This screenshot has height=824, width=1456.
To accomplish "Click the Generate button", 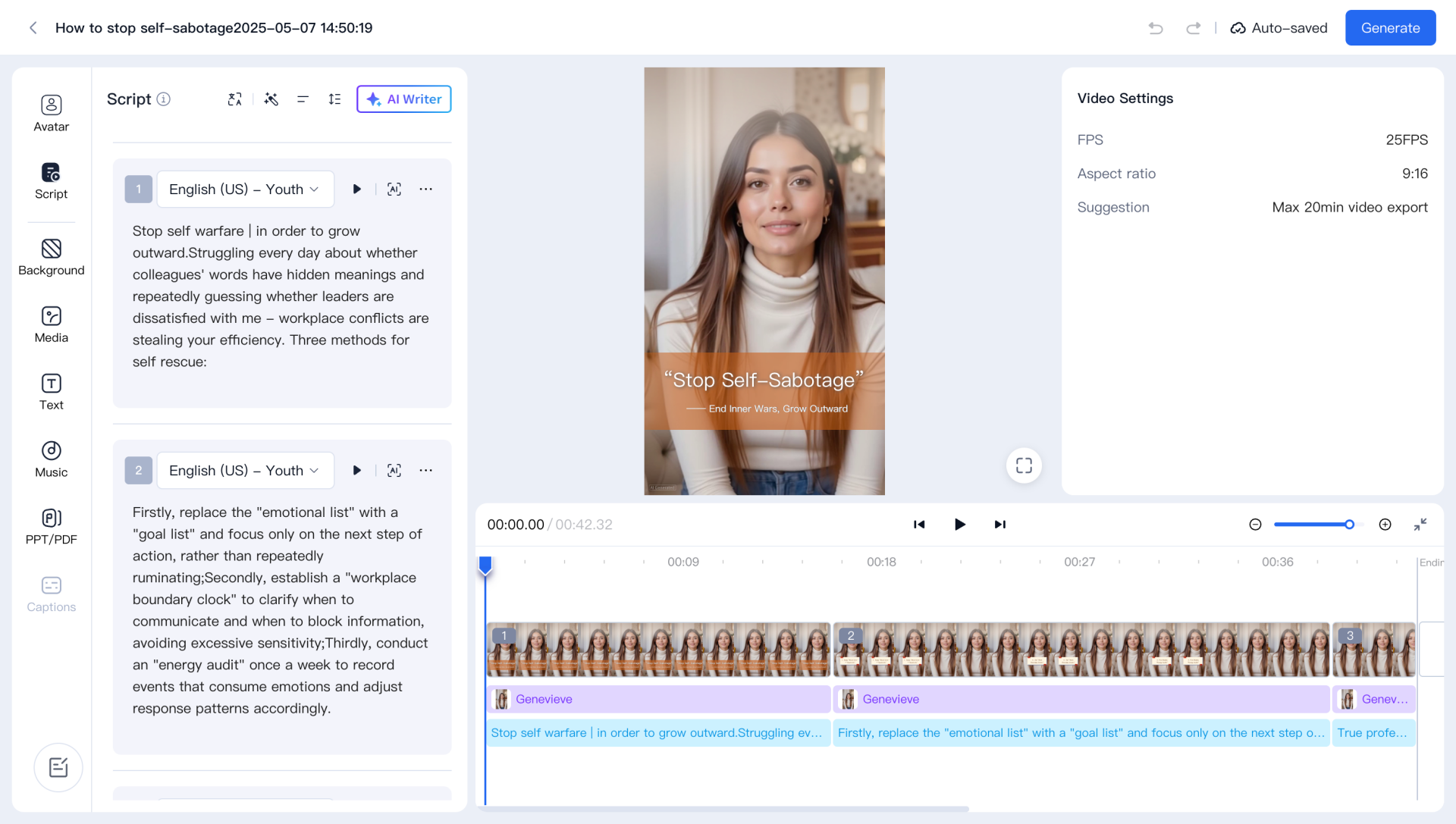I will point(1390,28).
